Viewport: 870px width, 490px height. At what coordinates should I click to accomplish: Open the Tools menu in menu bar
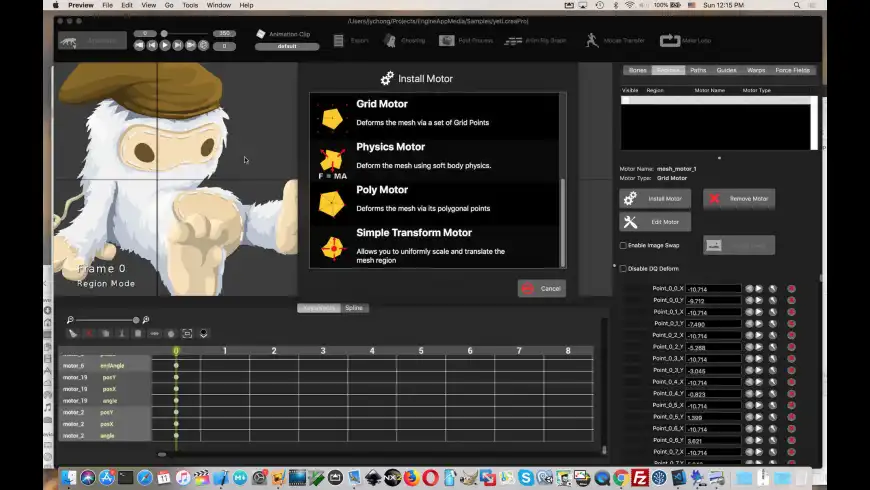coord(190,5)
